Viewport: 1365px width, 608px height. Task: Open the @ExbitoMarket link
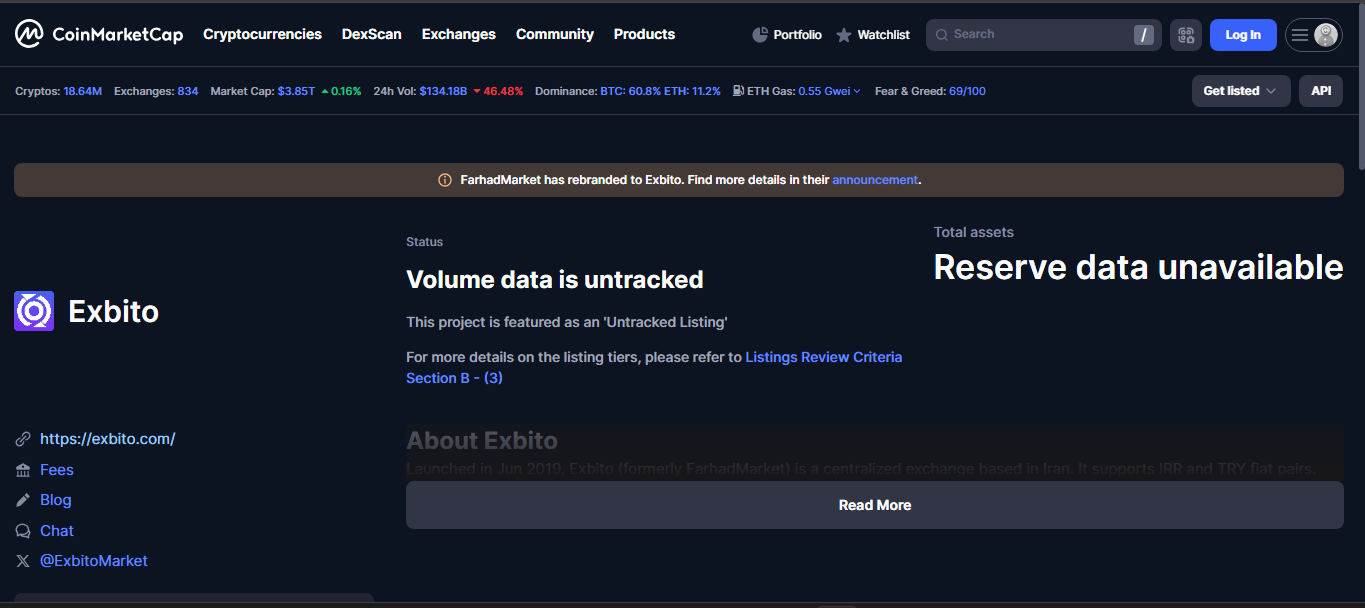94,561
